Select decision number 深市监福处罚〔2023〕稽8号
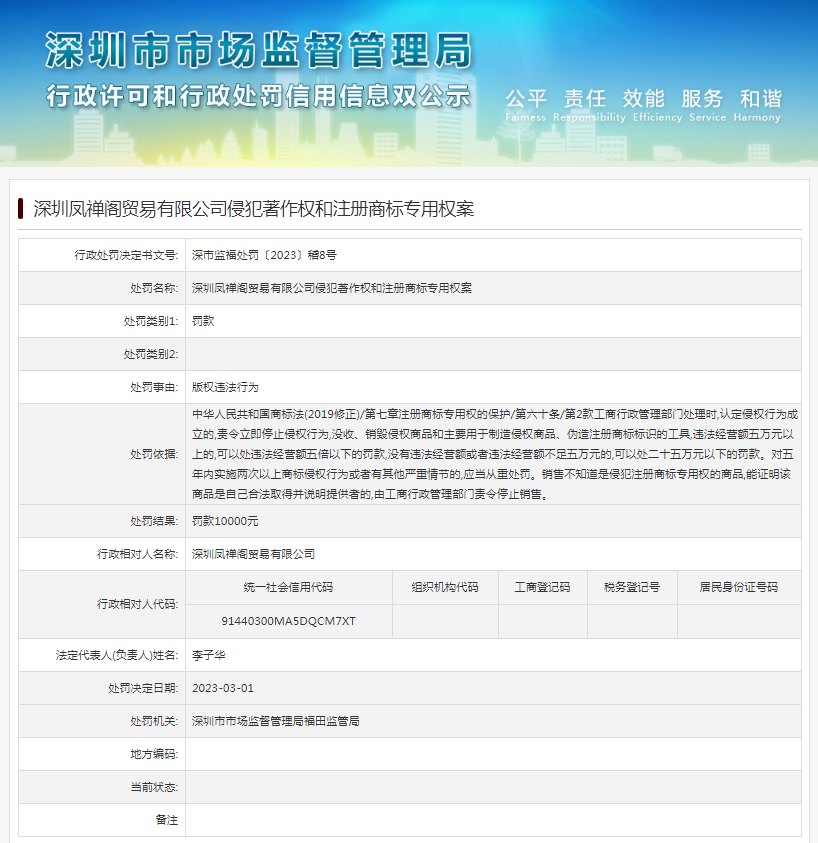The image size is (818, 843). pos(264,255)
